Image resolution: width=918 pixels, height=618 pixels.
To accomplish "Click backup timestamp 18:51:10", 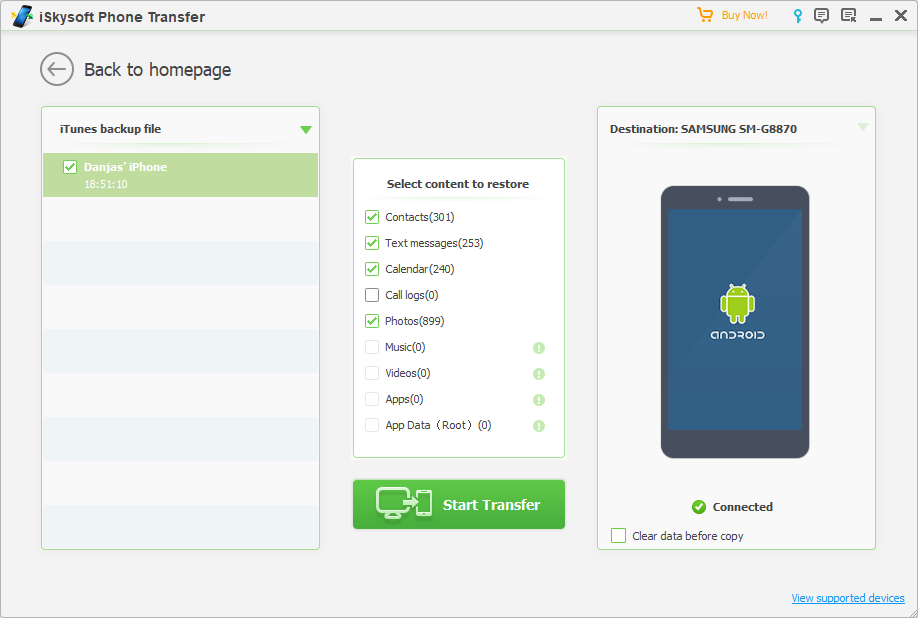I will pos(105,184).
